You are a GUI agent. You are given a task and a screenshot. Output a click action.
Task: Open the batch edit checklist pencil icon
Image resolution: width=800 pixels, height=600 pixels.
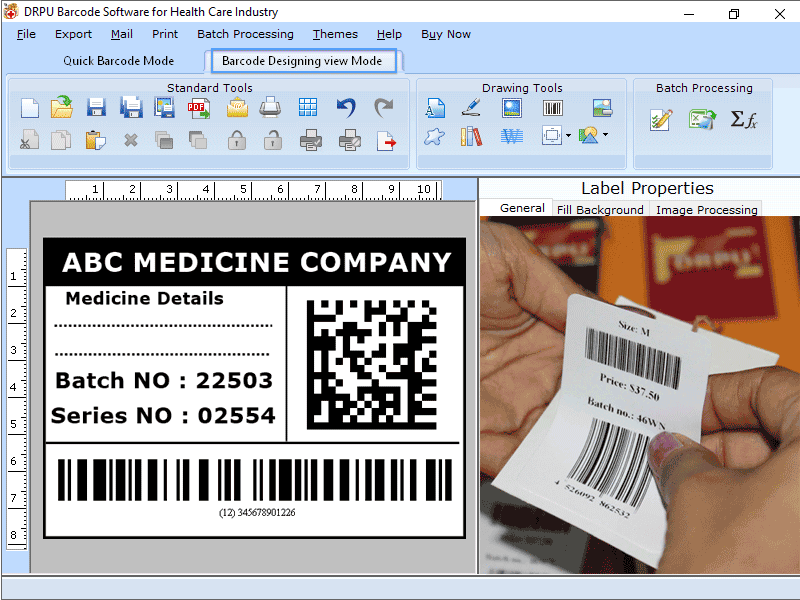click(661, 120)
